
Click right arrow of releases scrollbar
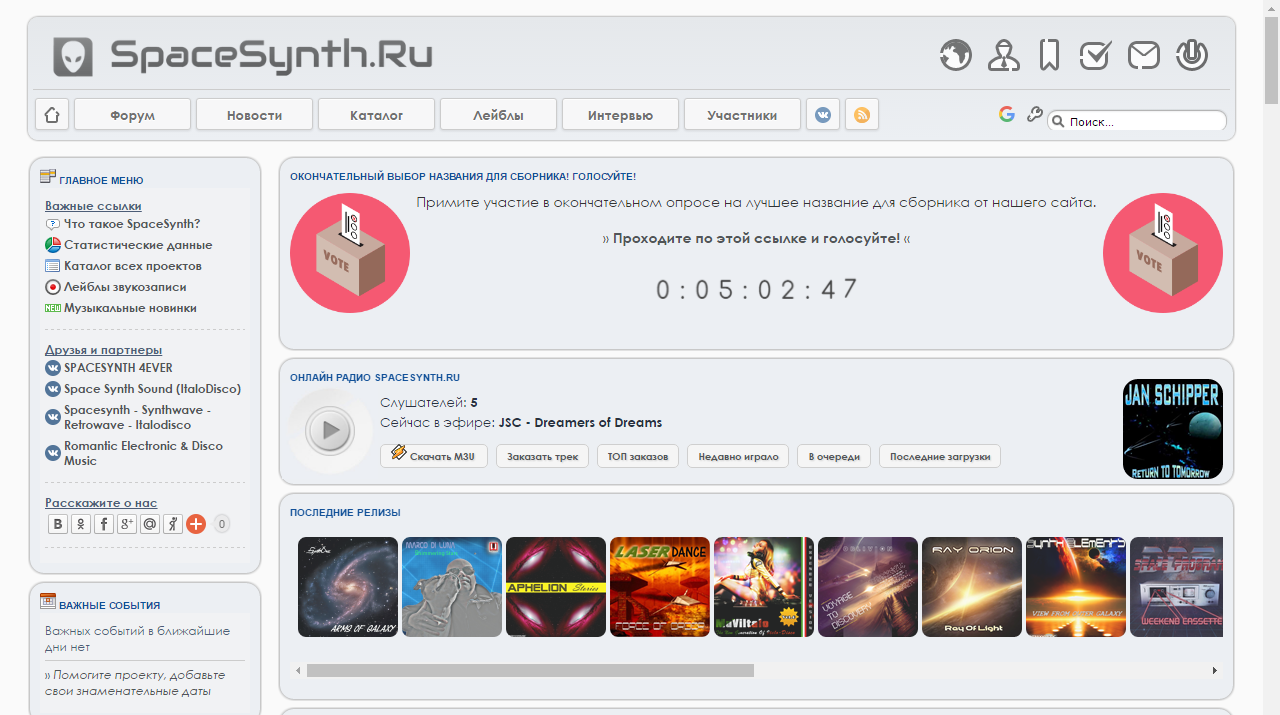pos(1215,670)
